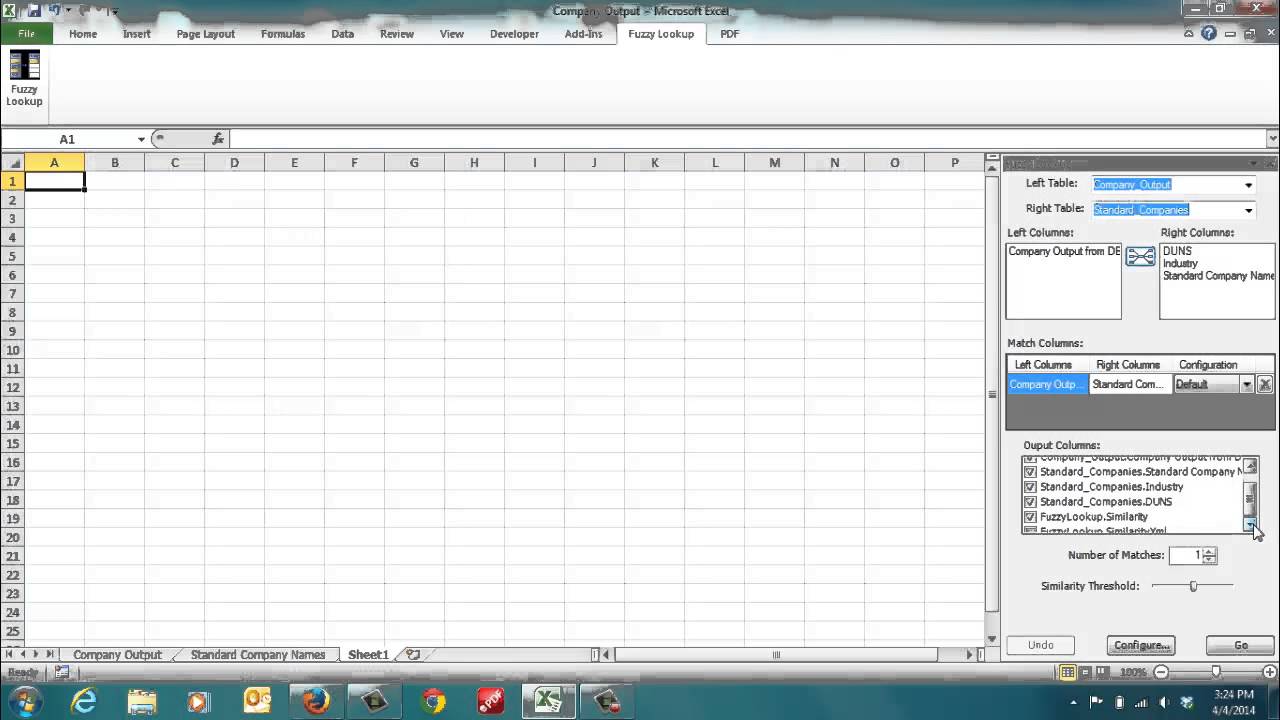Select column header D
The height and width of the screenshot is (720, 1280).
pos(234,163)
